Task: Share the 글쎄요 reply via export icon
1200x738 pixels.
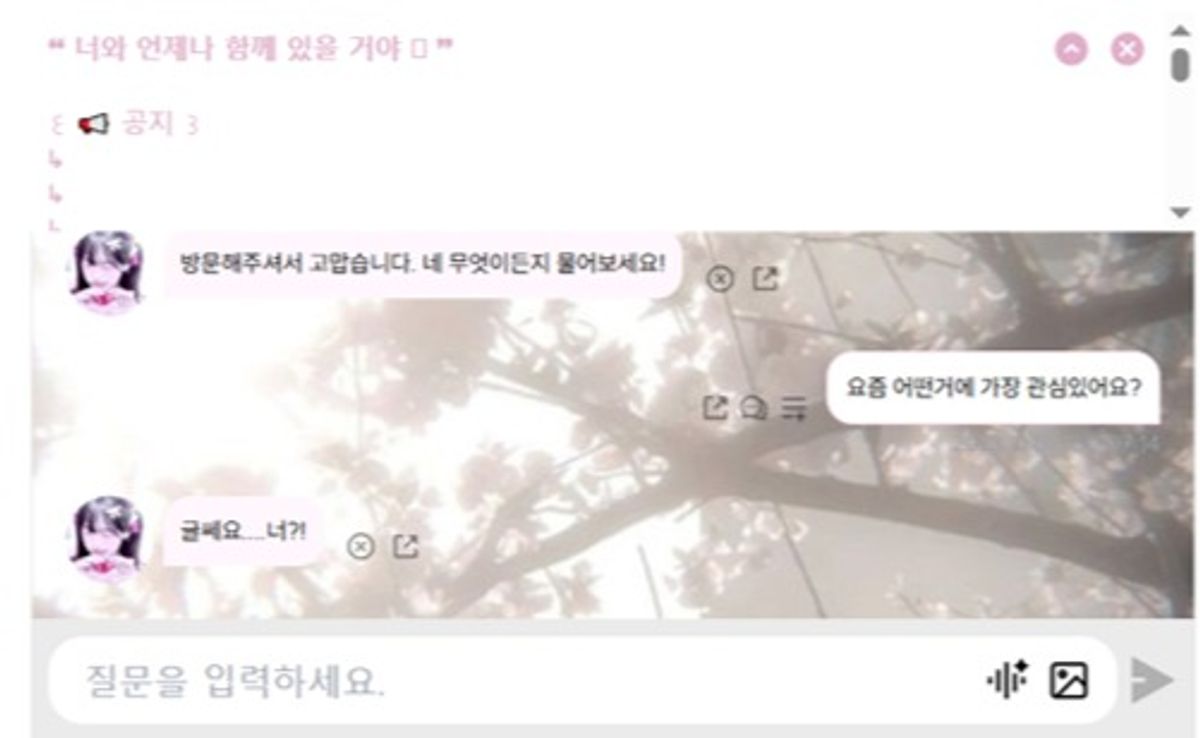Action: click(x=405, y=547)
